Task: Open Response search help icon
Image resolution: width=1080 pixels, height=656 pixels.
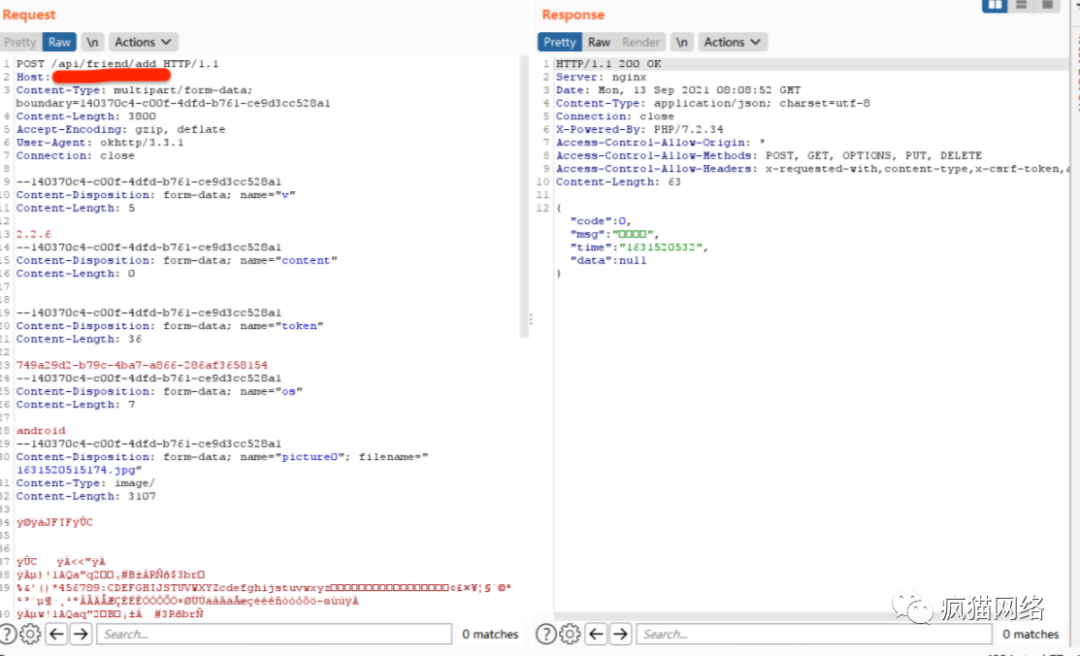Action: point(546,634)
